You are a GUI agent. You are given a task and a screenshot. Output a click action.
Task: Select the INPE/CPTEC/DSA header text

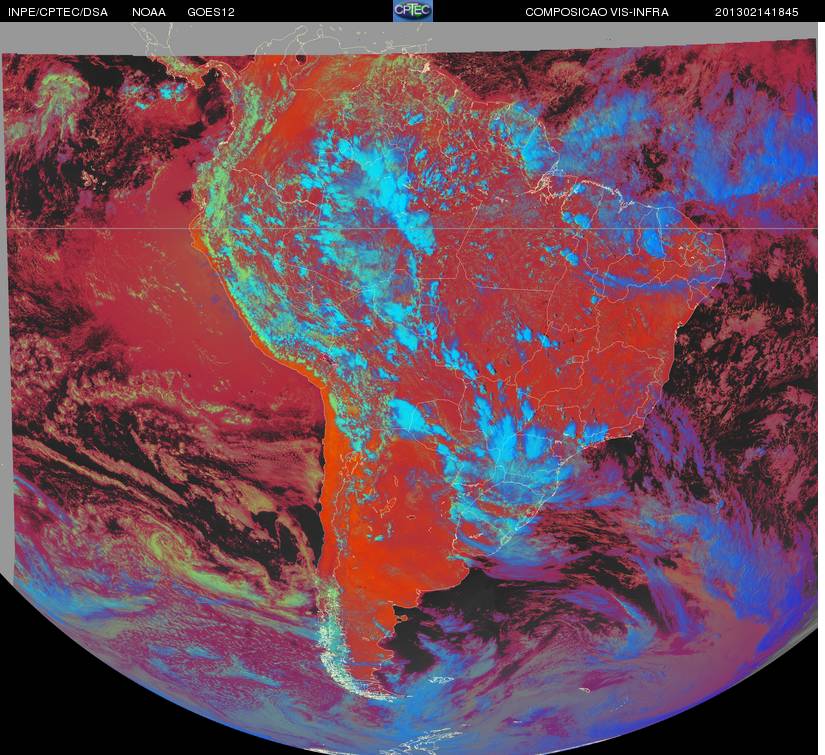[x=58, y=12]
